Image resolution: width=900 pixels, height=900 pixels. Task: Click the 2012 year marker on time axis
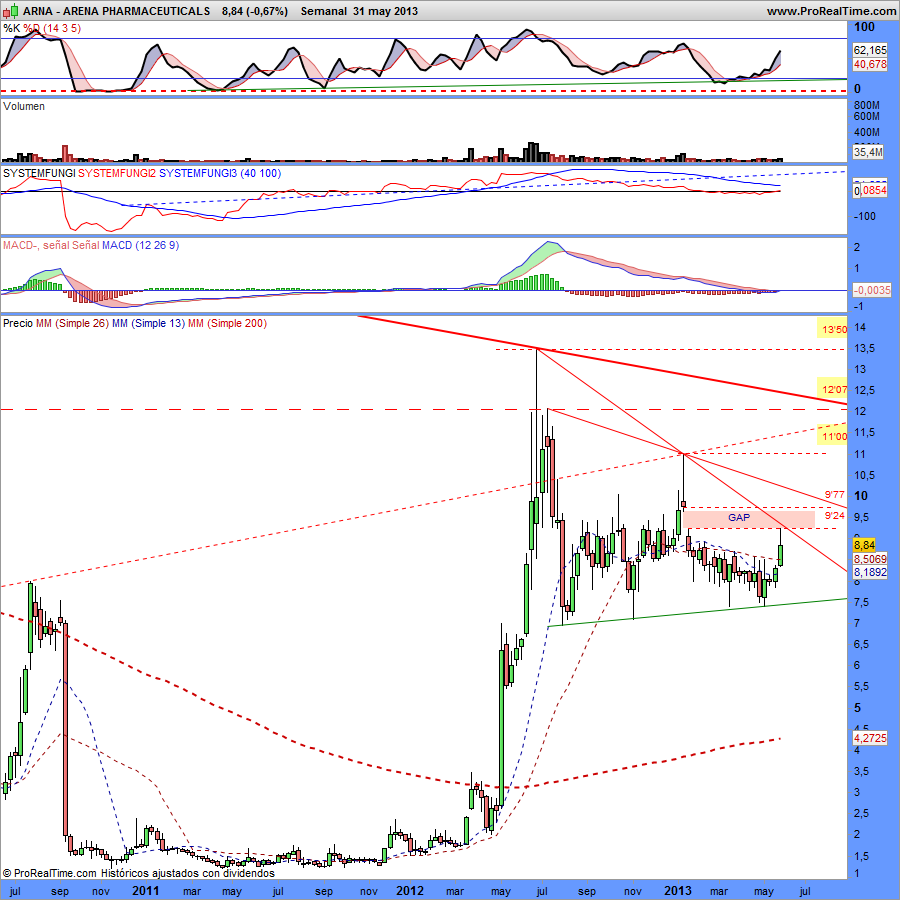410,891
